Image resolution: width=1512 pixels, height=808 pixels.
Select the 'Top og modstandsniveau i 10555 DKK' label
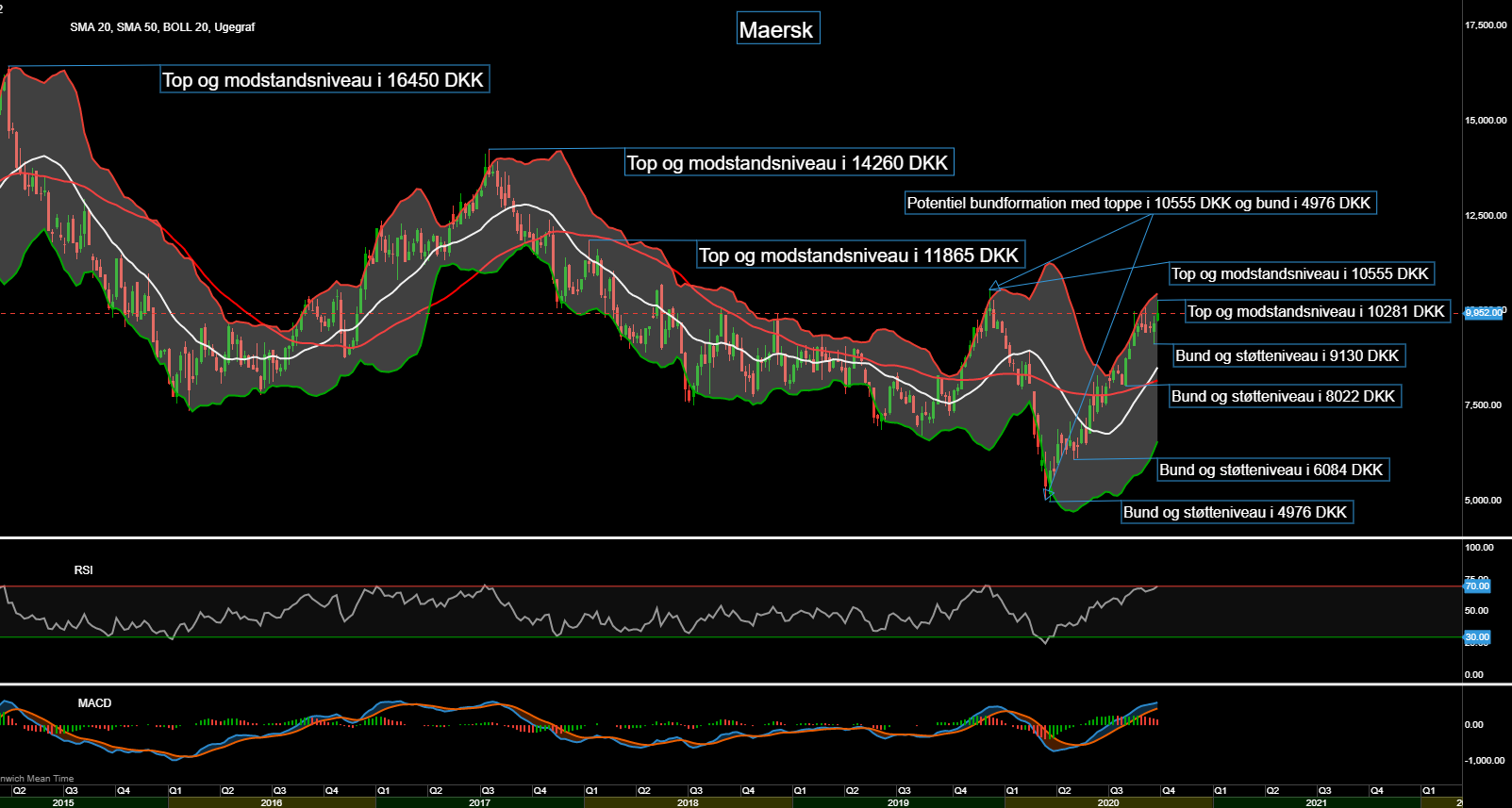tap(1302, 273)
